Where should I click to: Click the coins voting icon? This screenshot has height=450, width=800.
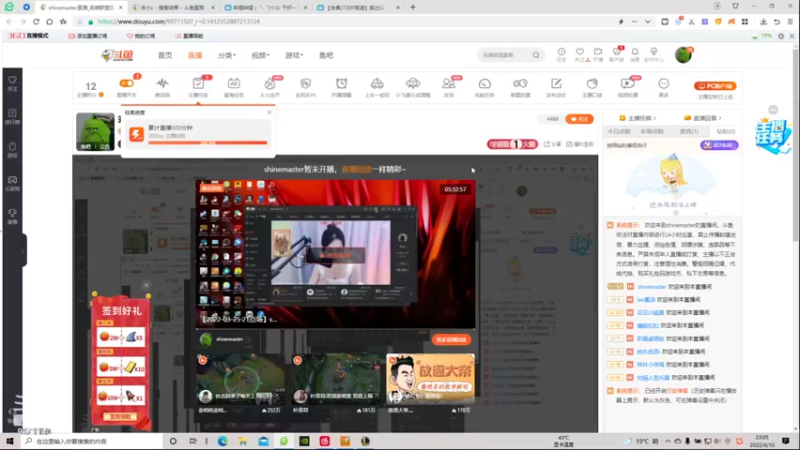520,83
